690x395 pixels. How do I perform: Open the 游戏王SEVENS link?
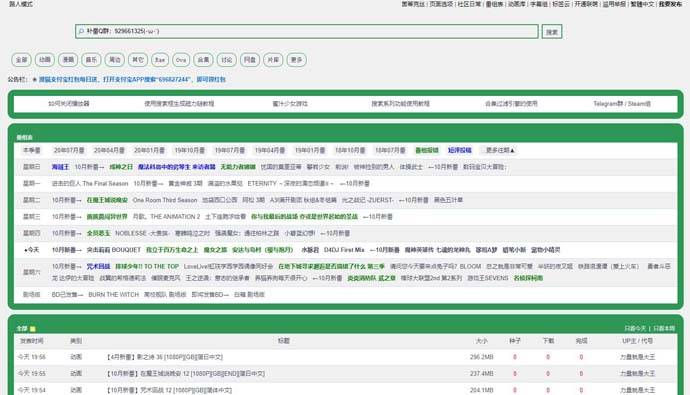(488, 278)
